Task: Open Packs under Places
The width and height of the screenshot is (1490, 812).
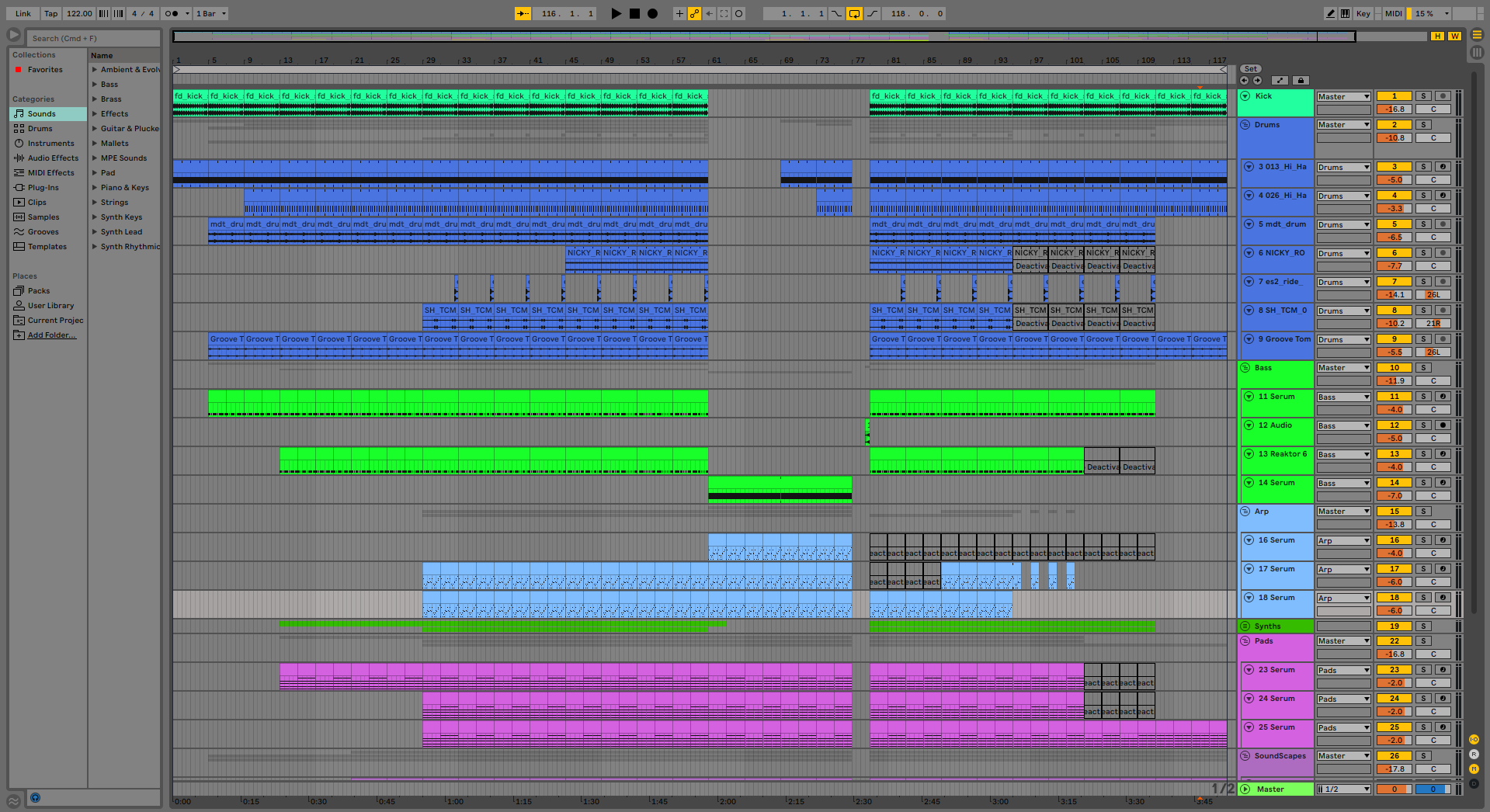Action: pyautogui.click(x=47, y=291)
